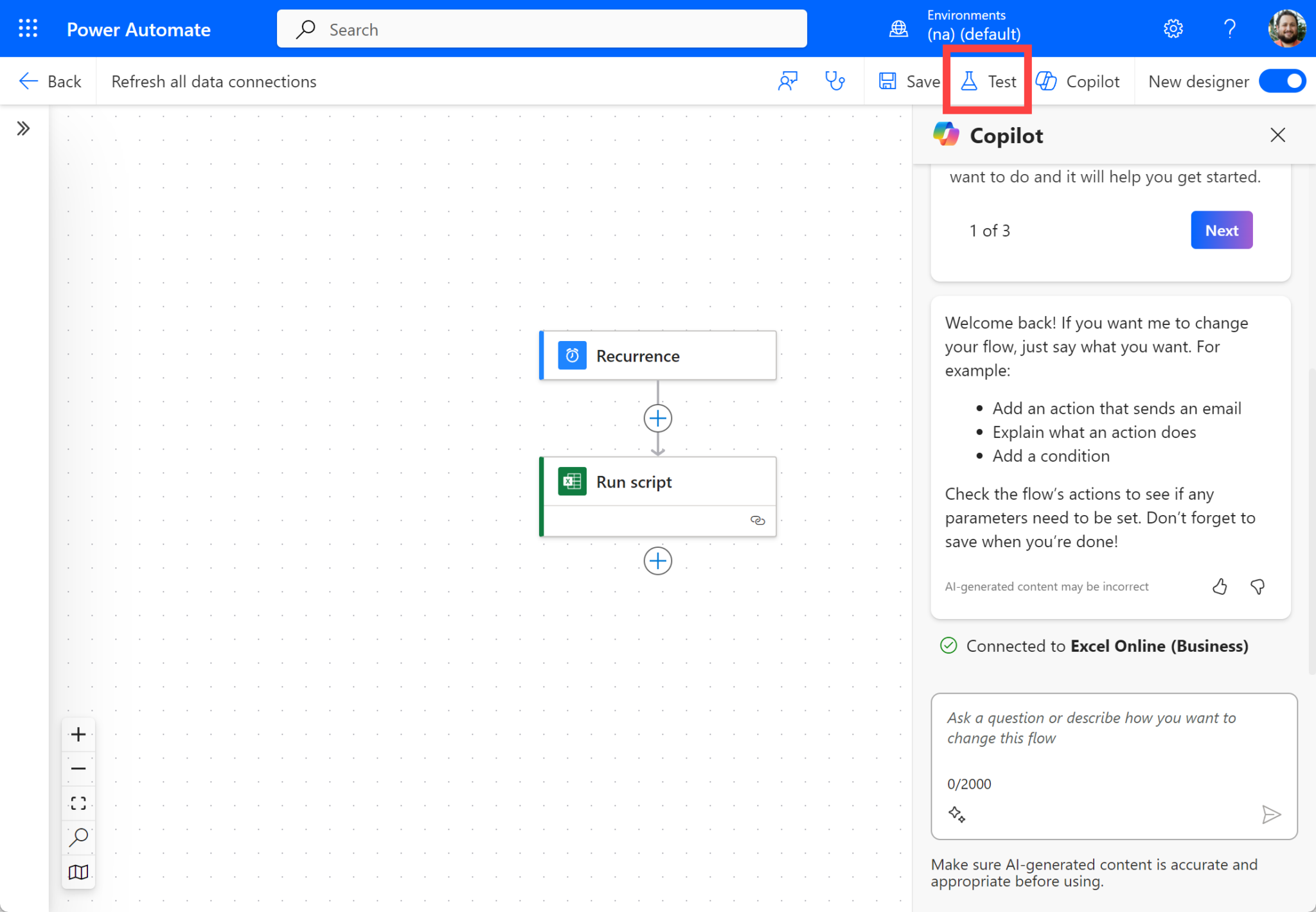Click Test in the command bar
This screenshot has height=912, width=1316.
pos(988,82)
